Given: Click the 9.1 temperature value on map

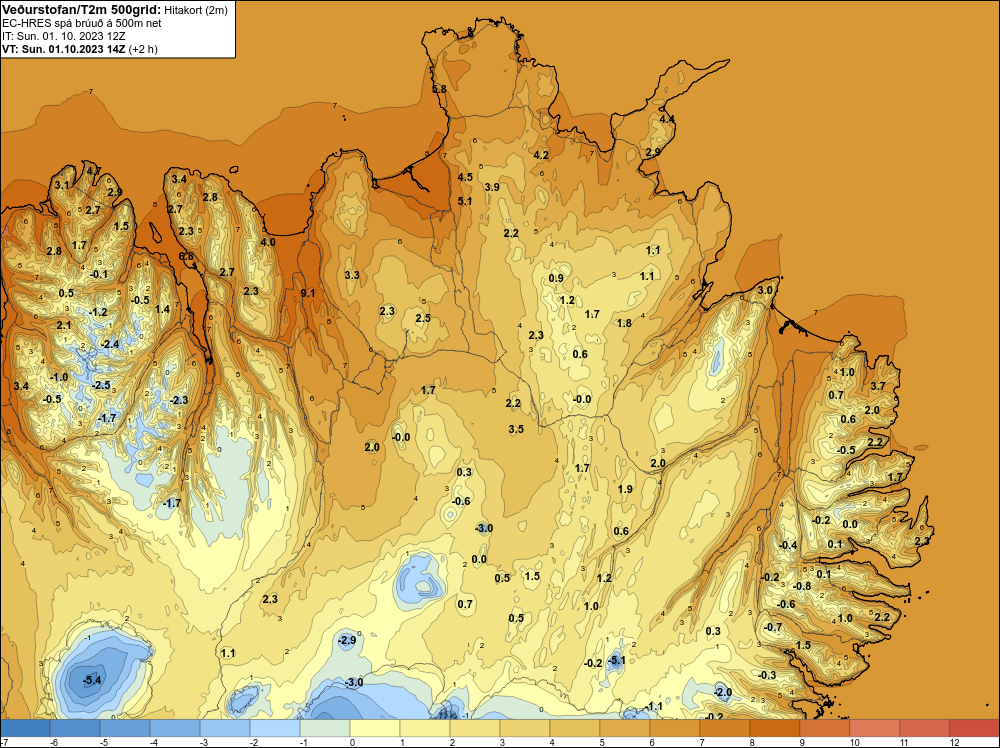Looking at the screenshot, I should point(308,293).
